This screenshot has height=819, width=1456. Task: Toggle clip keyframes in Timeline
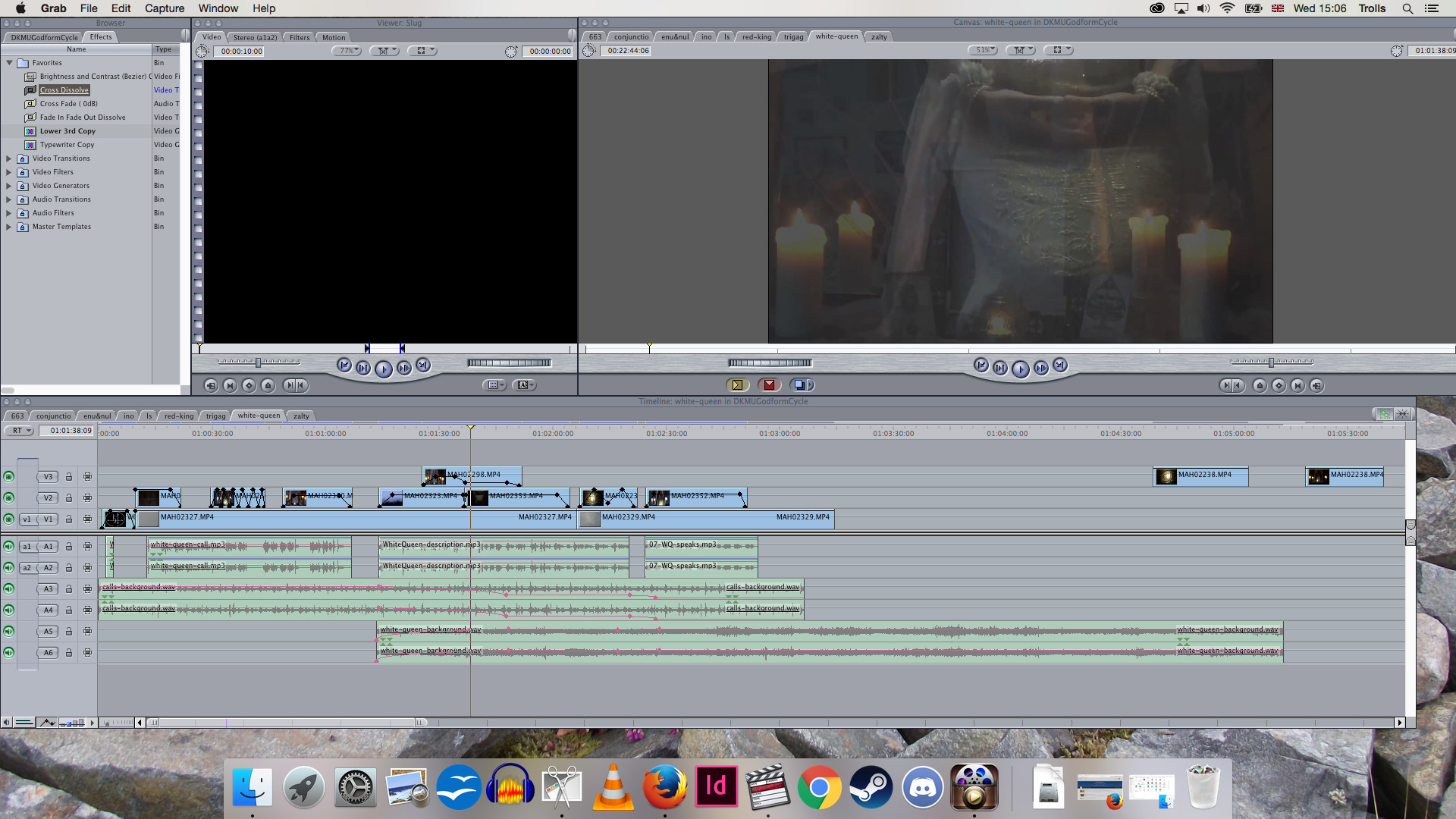pos(24,723)
